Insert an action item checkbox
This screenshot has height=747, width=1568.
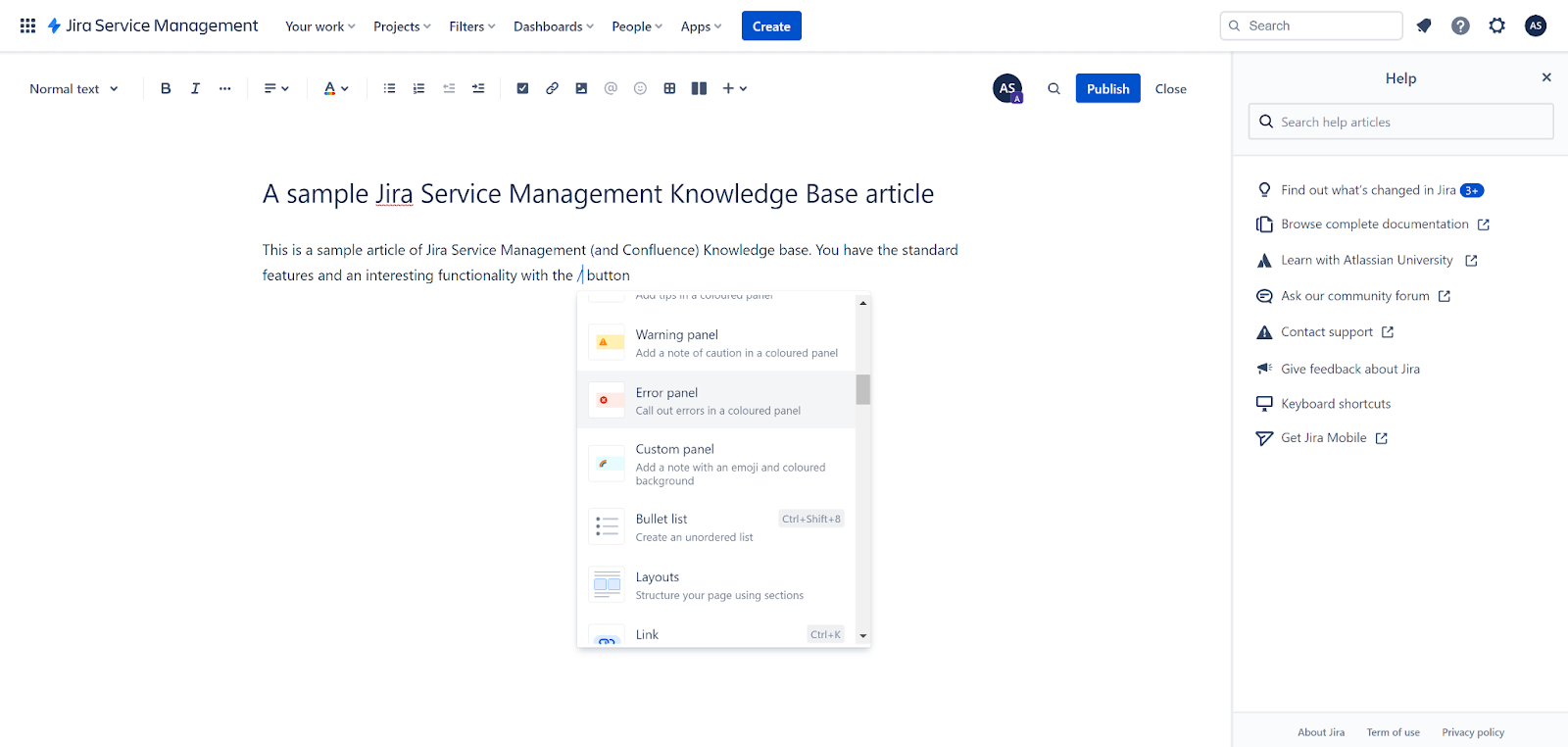(x=522, y=88)
